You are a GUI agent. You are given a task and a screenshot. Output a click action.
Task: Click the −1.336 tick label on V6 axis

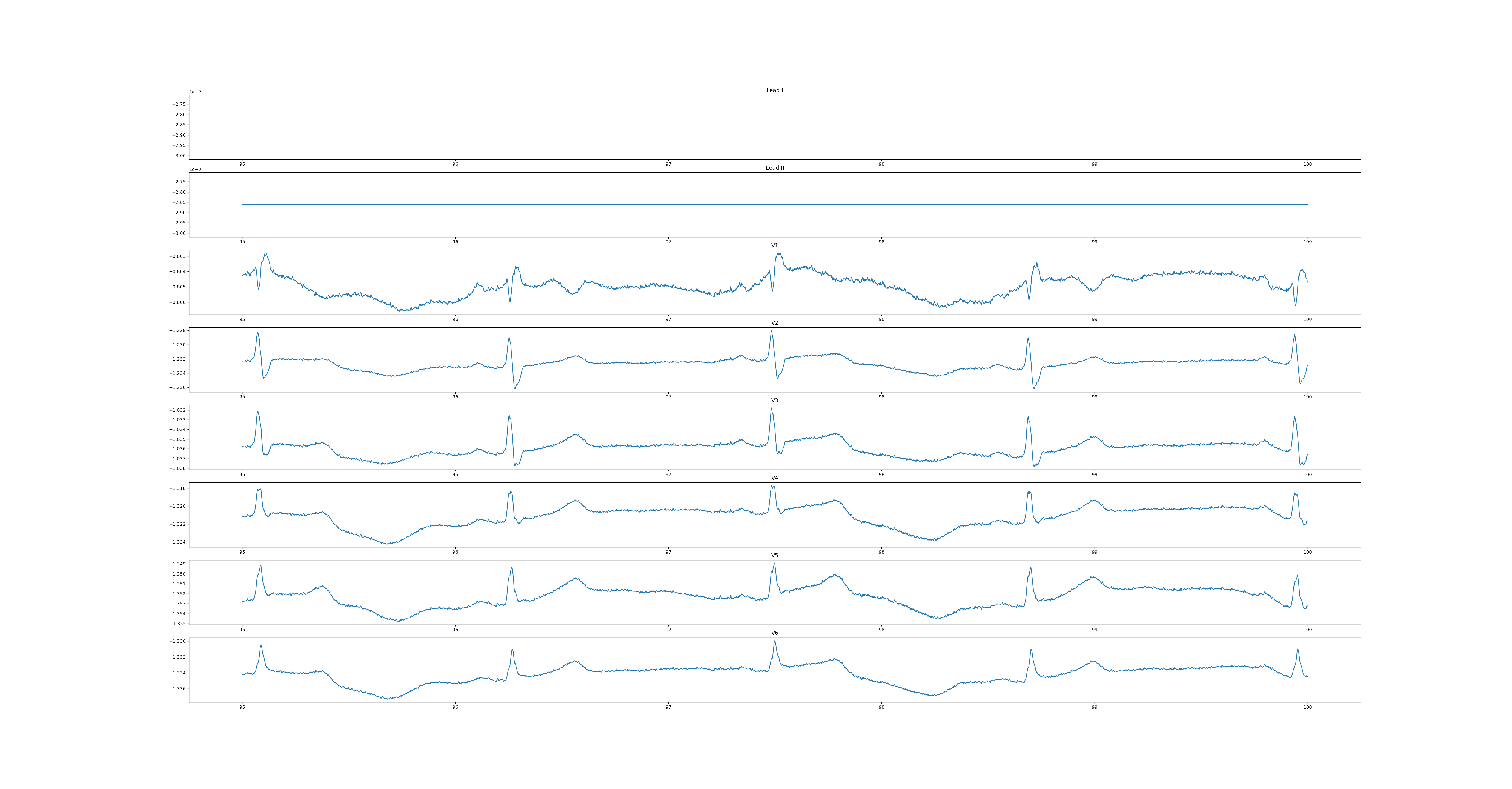click(x=177, y=689)
